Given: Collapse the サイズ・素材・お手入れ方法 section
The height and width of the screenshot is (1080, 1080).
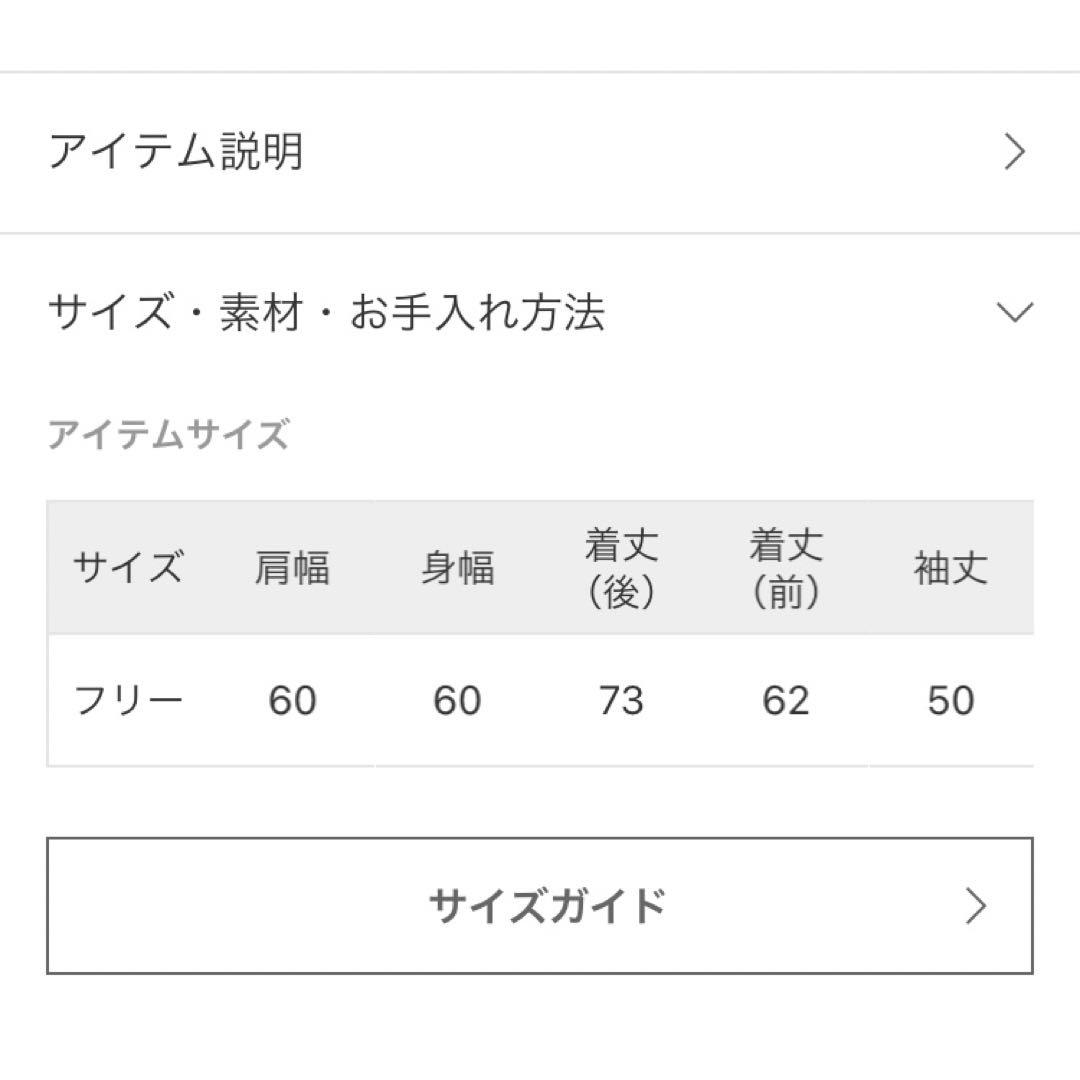Looking at the screenshot, I should coord(540,312).
